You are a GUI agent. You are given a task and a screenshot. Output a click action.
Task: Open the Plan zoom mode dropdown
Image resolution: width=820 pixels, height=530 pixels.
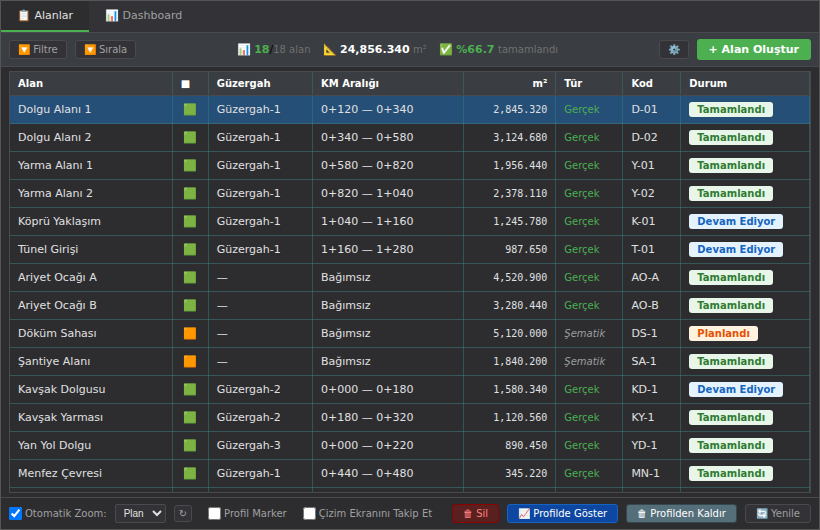coord(140,513)
